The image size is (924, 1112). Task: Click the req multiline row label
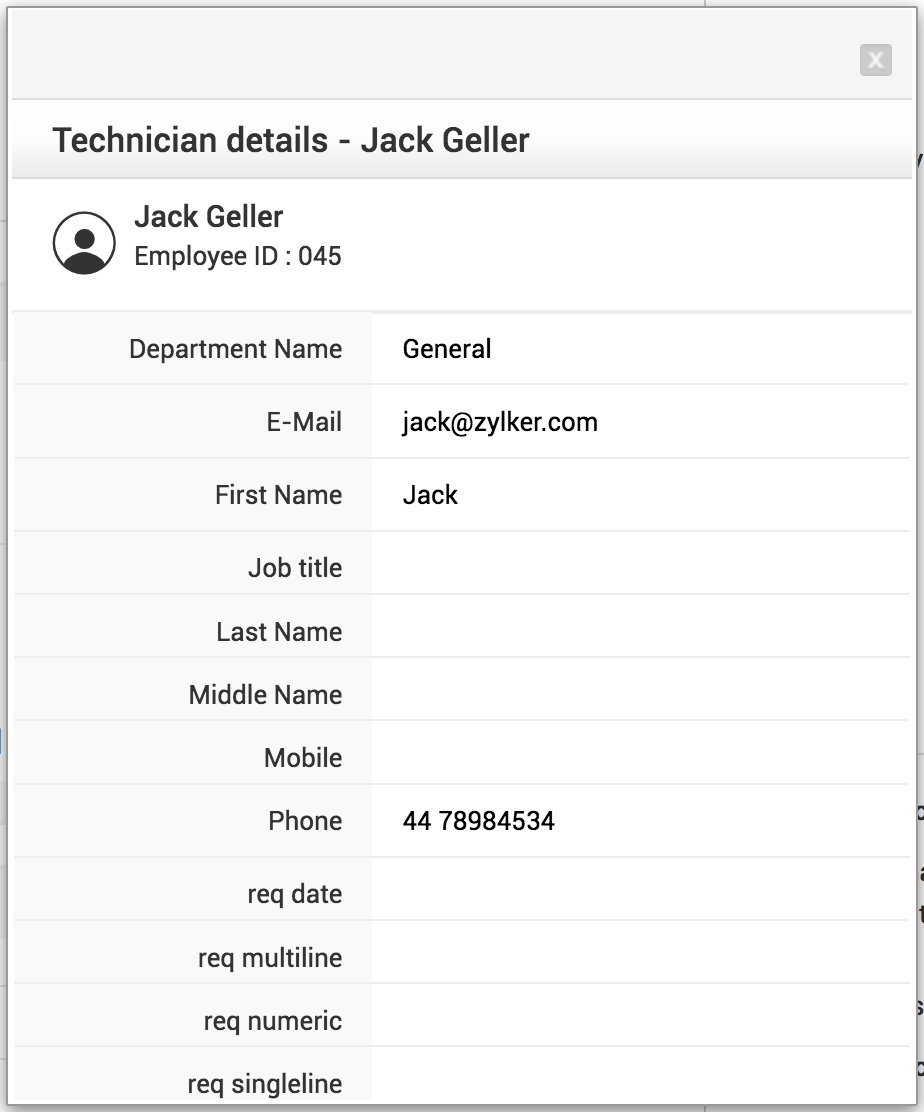pyautogui.click(x=270, y=958)
